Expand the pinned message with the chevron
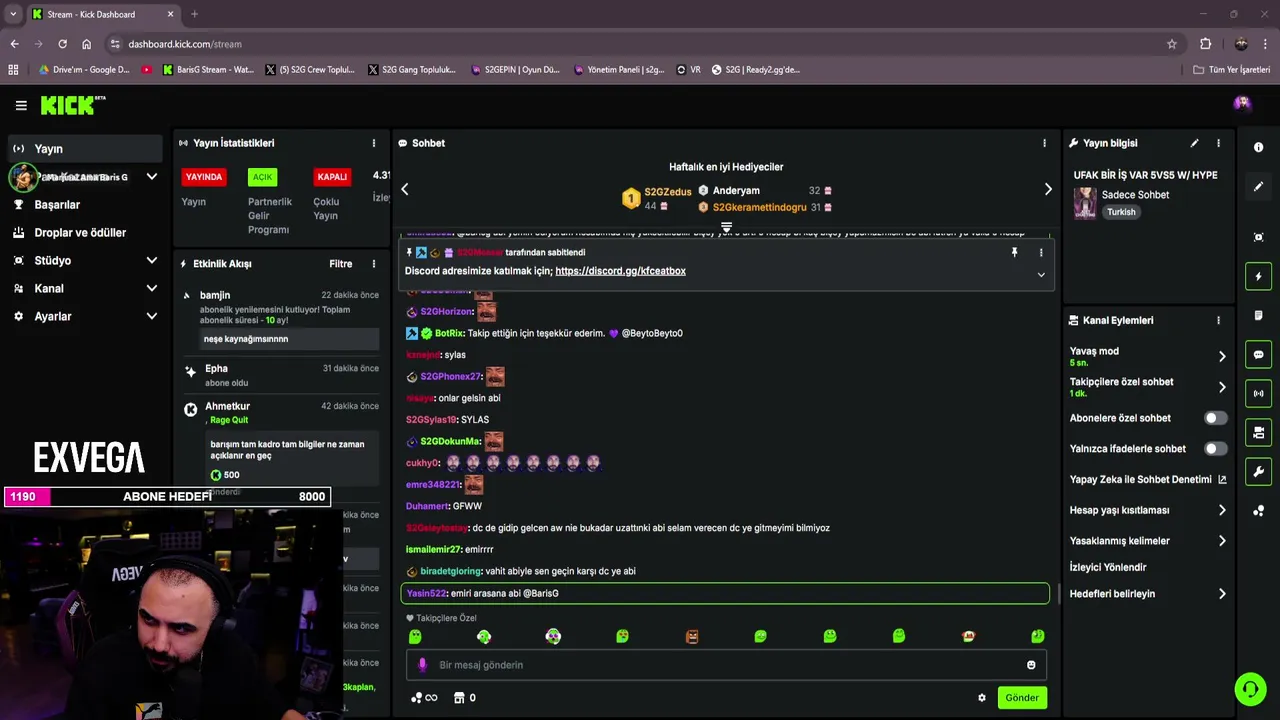This screenshot has height=720, width=1280. [1041, 275]
